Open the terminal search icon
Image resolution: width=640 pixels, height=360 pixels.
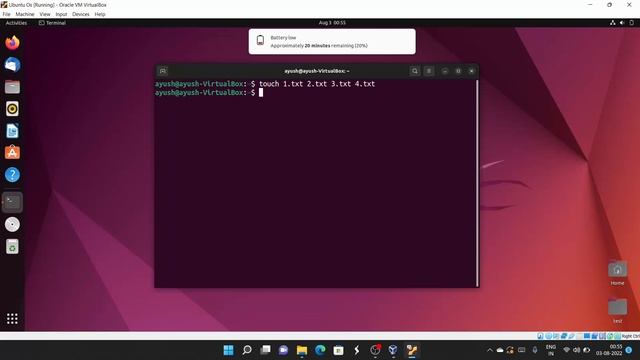[x=415, y=71]
